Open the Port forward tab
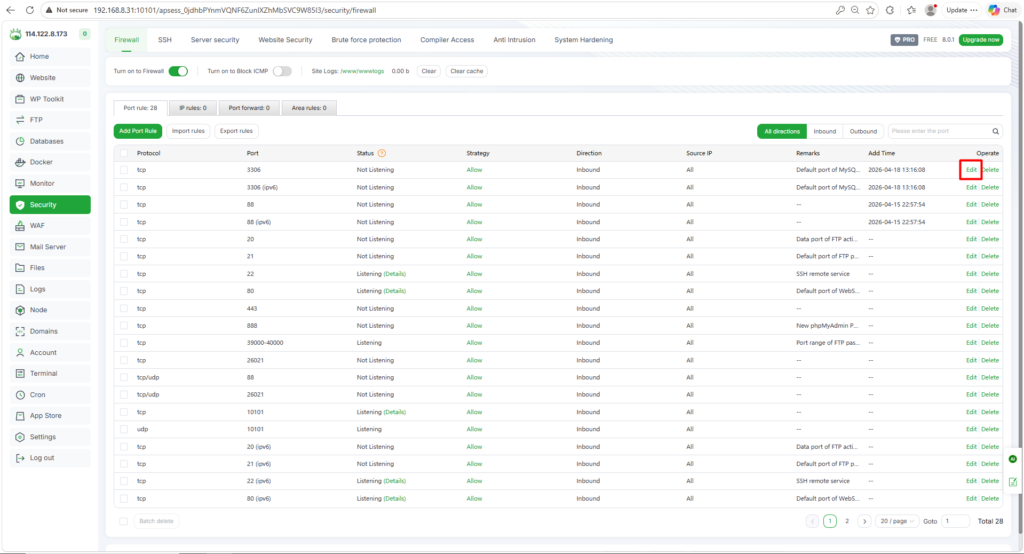Screen dimensions: 1024x554 tap(246, 107)
